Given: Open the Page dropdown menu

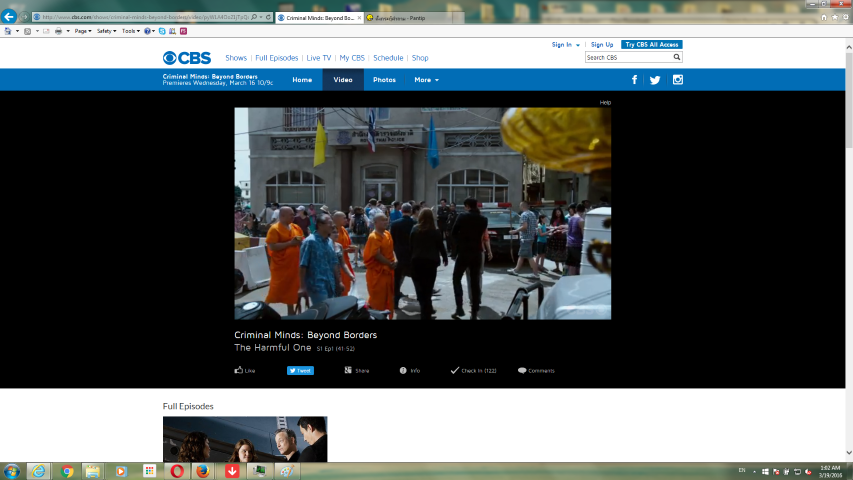Looking at the screenshot, I should [83, 31].
